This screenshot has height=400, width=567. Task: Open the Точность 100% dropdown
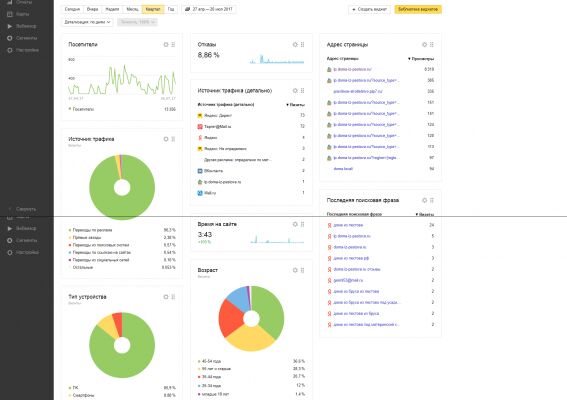tap(137, 22)
